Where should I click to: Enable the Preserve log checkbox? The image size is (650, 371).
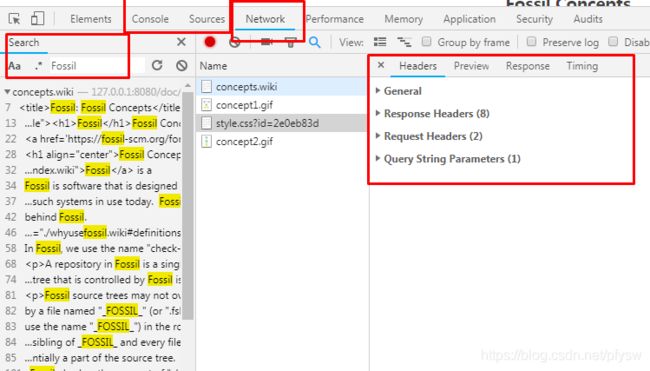[x=531, y=42]
